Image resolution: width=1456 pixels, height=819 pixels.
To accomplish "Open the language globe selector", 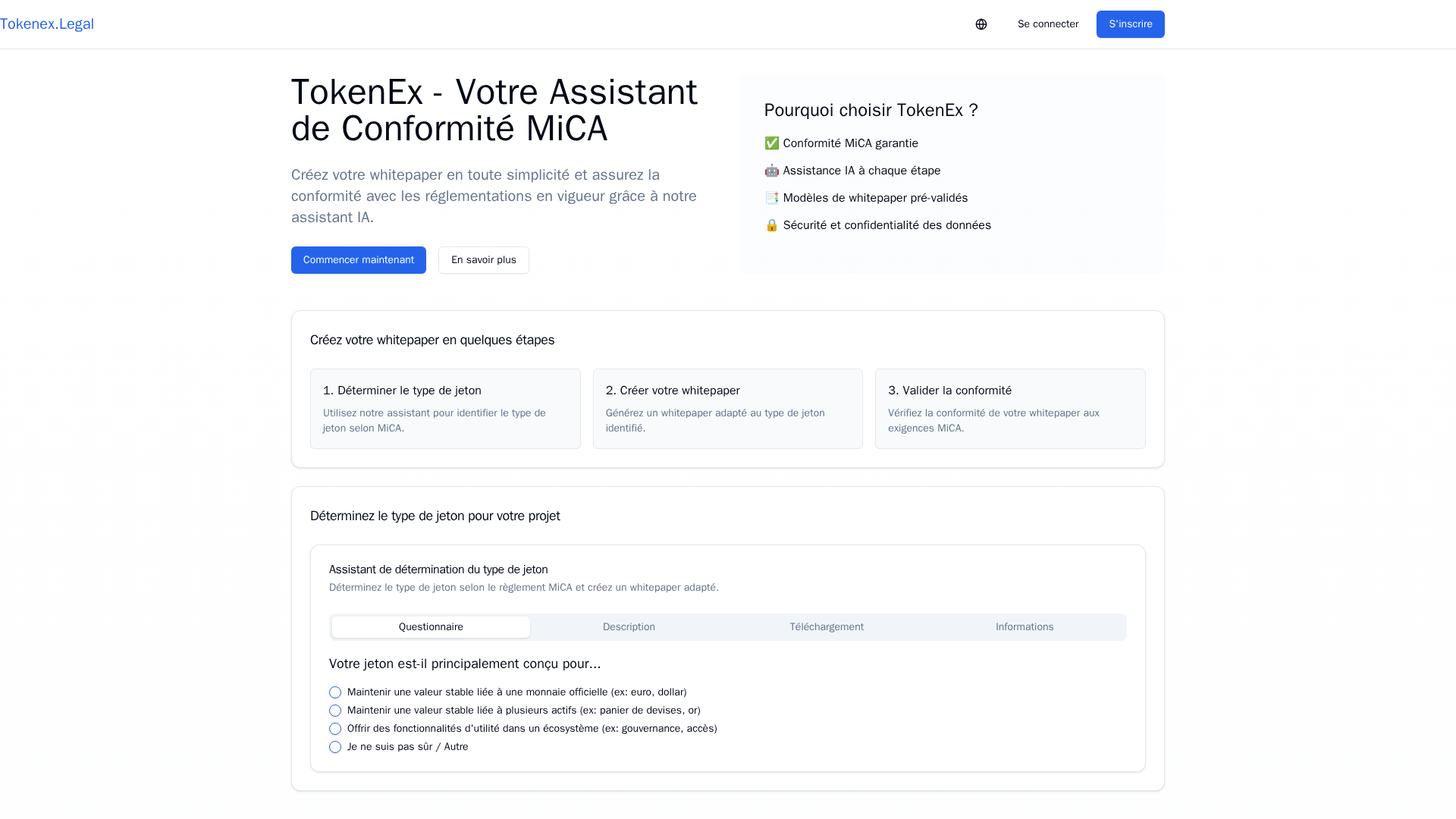I will [x=981, y=24].
